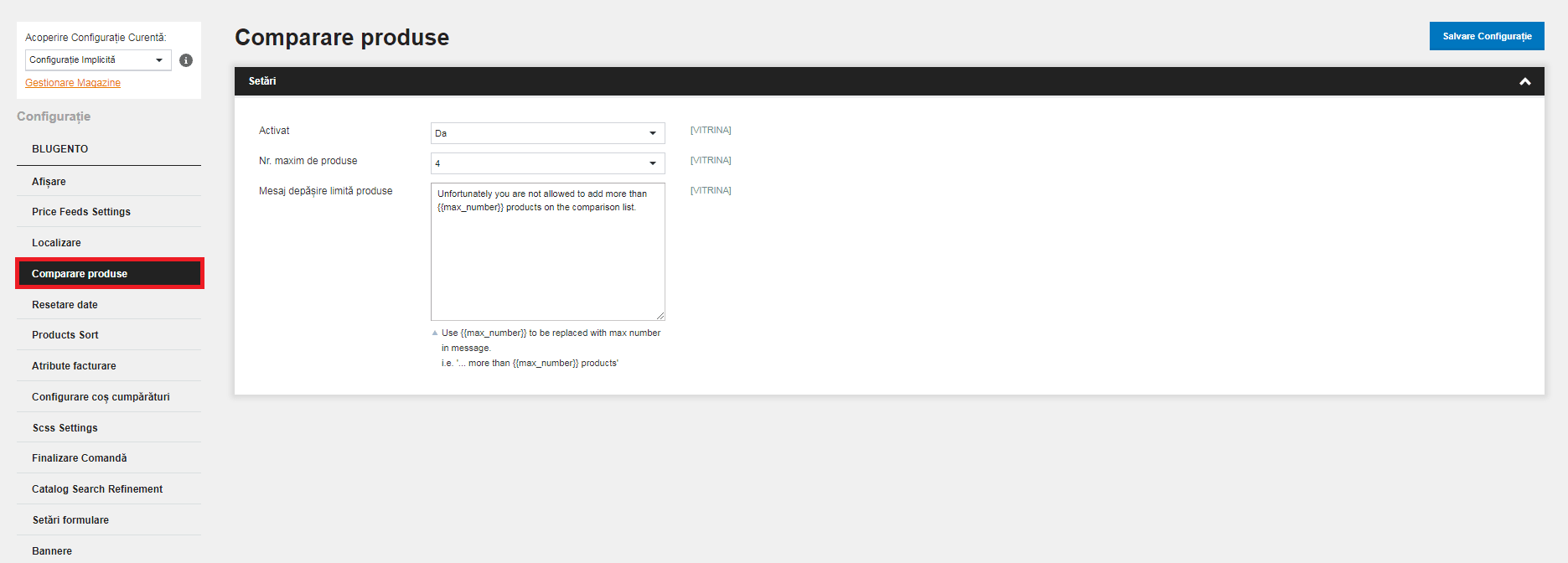
Task: Click the Setări section header title
Action: [x=262, y=81]
